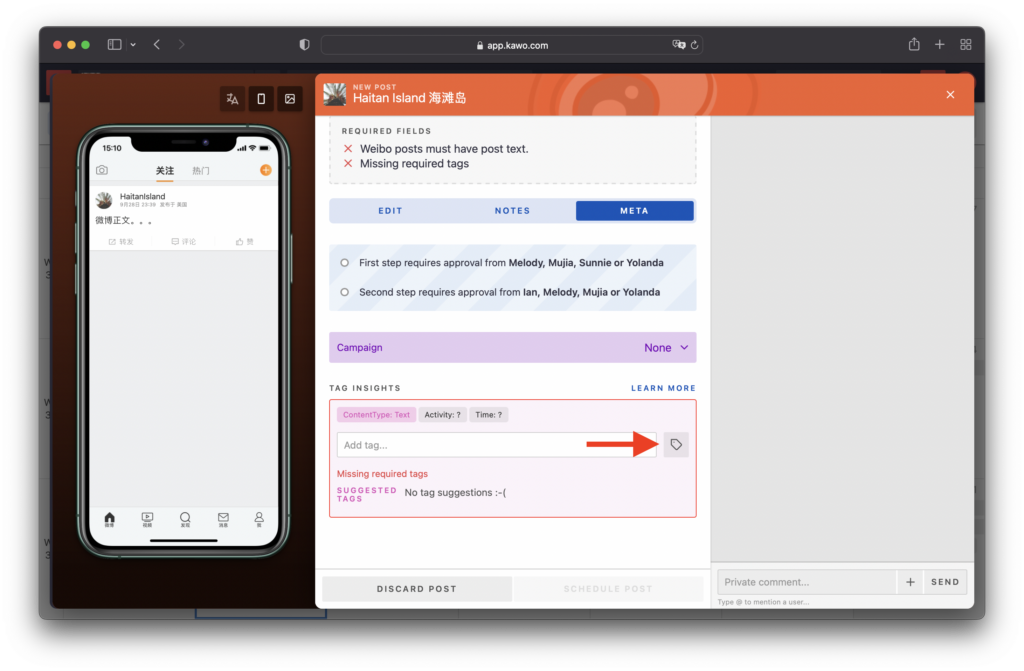The width and height of the screenshot is (1024, 671).
Task: Click the plus icon next to Private comment
Action: point(910,582)
